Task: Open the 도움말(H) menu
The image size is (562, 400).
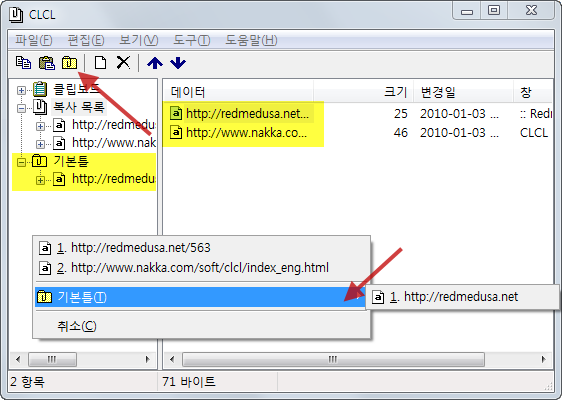Action: [251, 40]
